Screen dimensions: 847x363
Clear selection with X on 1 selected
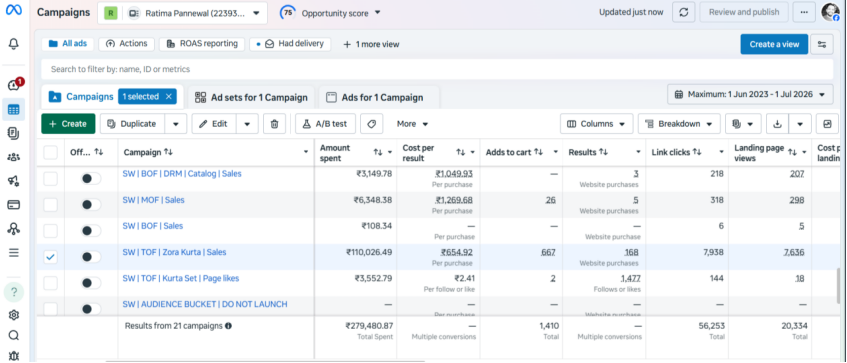pyautogui.click(x=169, y=97)
